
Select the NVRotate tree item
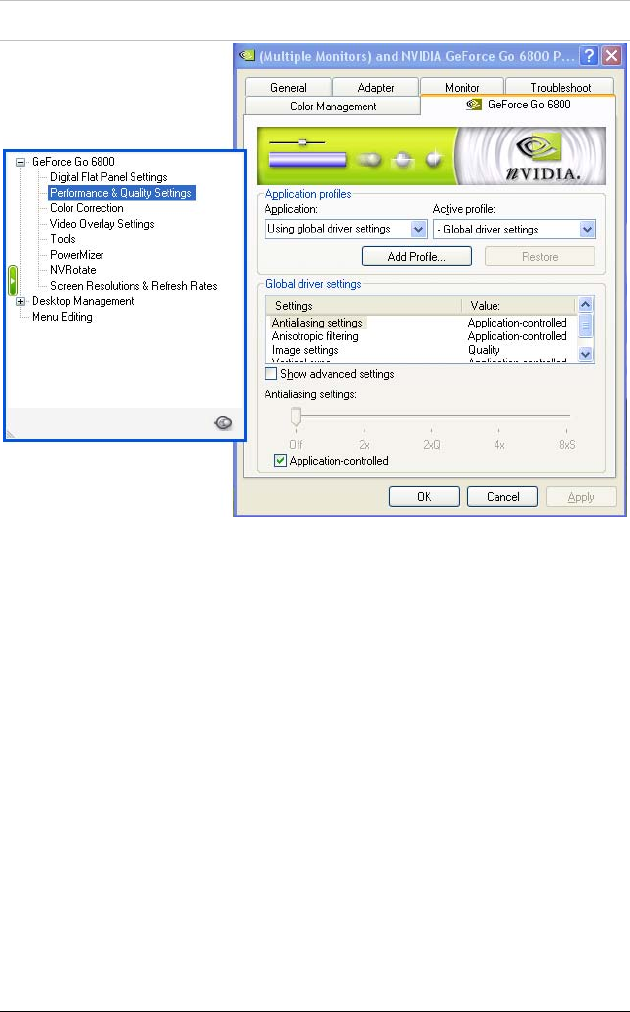(73, 270)
